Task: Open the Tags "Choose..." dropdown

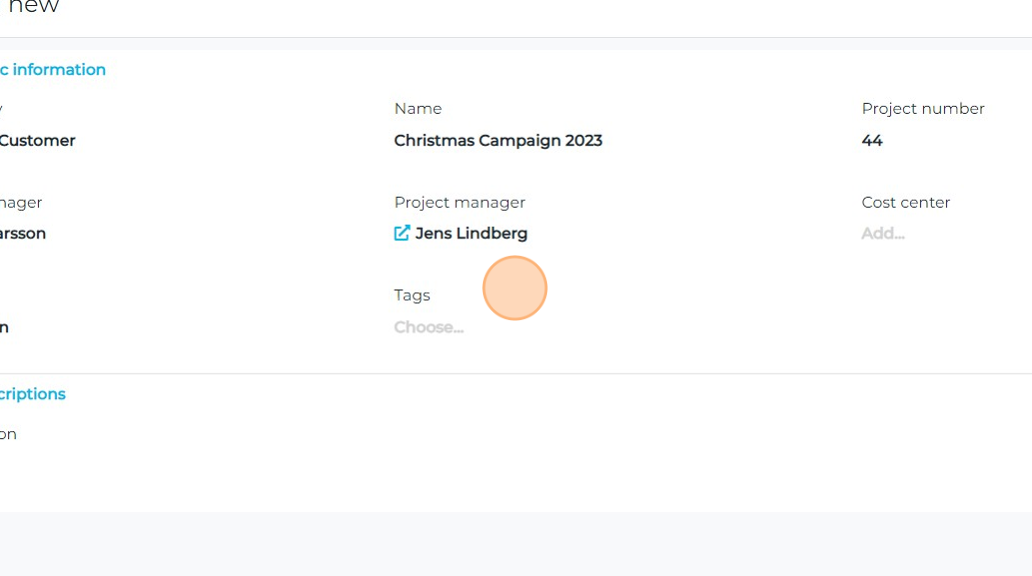Action: pyautogui.click(x=429, y=327)
